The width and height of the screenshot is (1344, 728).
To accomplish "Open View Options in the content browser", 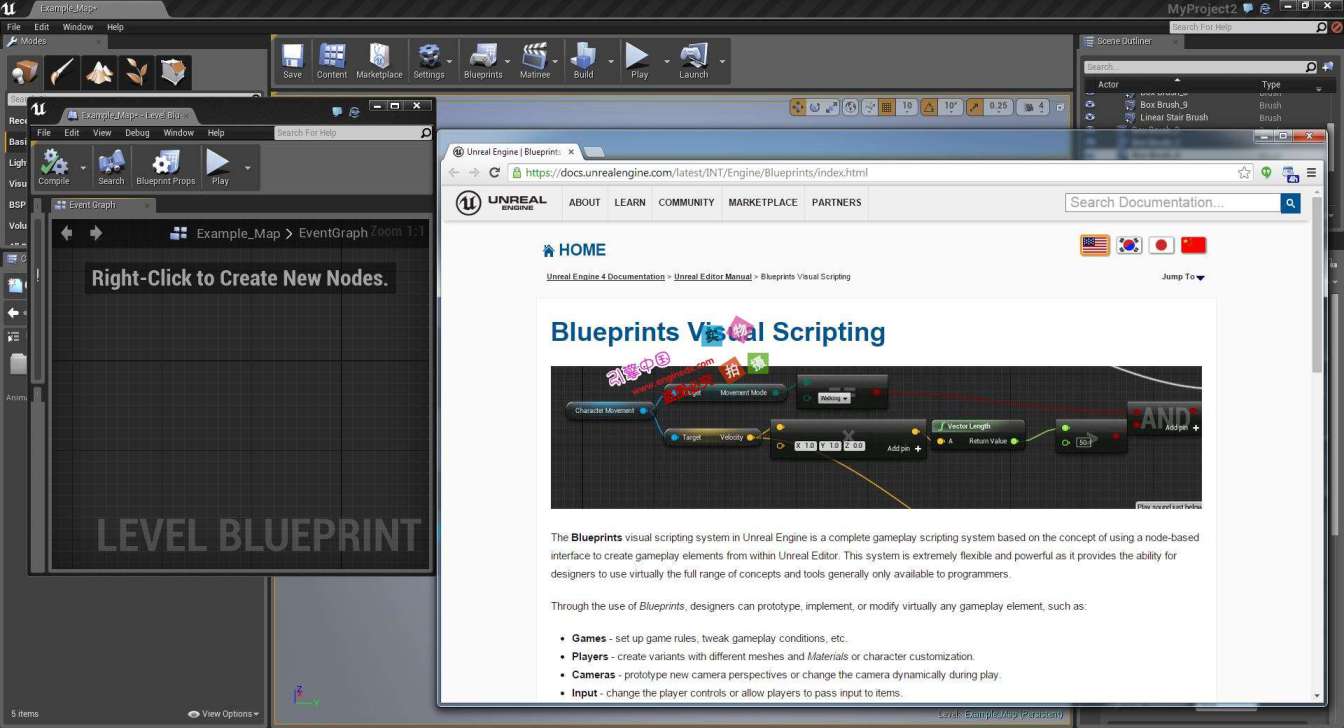I will coord(223,714).
